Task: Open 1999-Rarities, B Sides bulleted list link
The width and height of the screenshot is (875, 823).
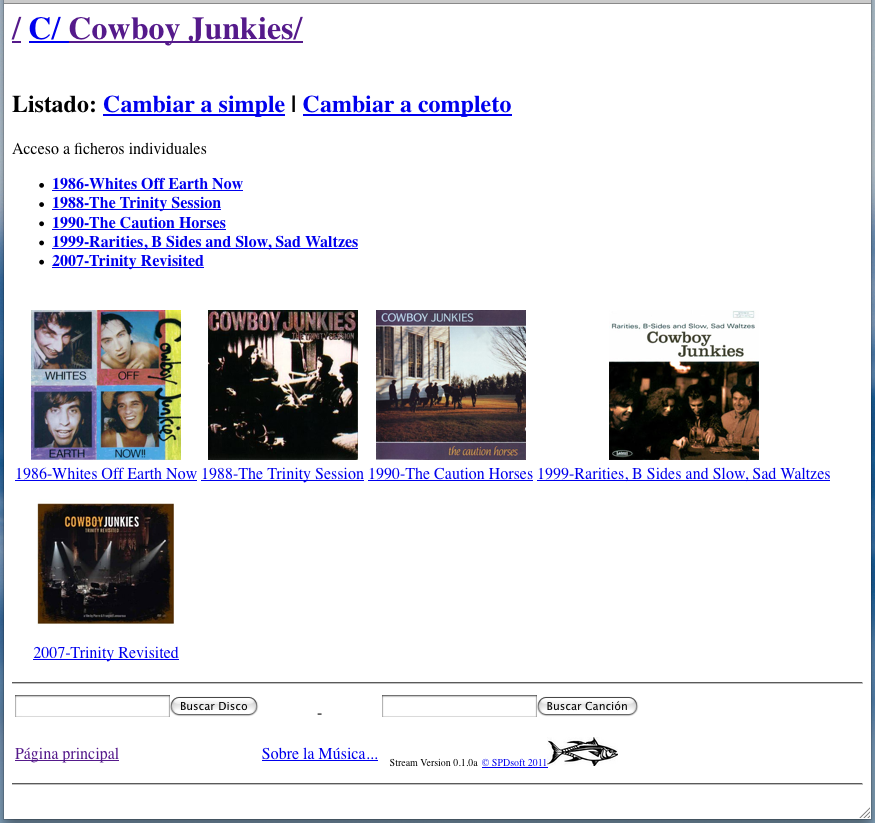Action: pos(205,242)
